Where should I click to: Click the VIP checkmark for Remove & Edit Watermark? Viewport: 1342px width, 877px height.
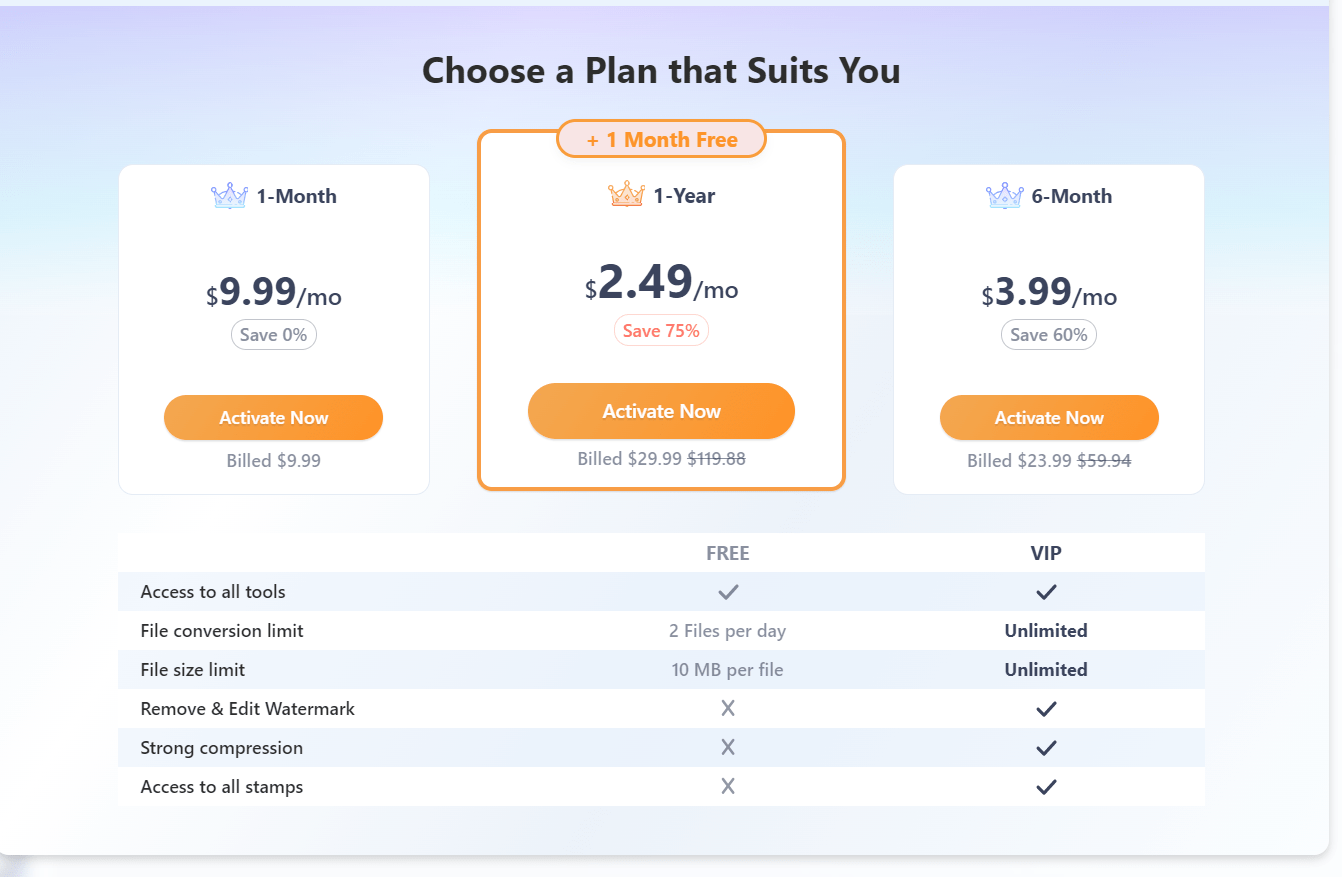pyautogui.click(x=1046, y=709)
